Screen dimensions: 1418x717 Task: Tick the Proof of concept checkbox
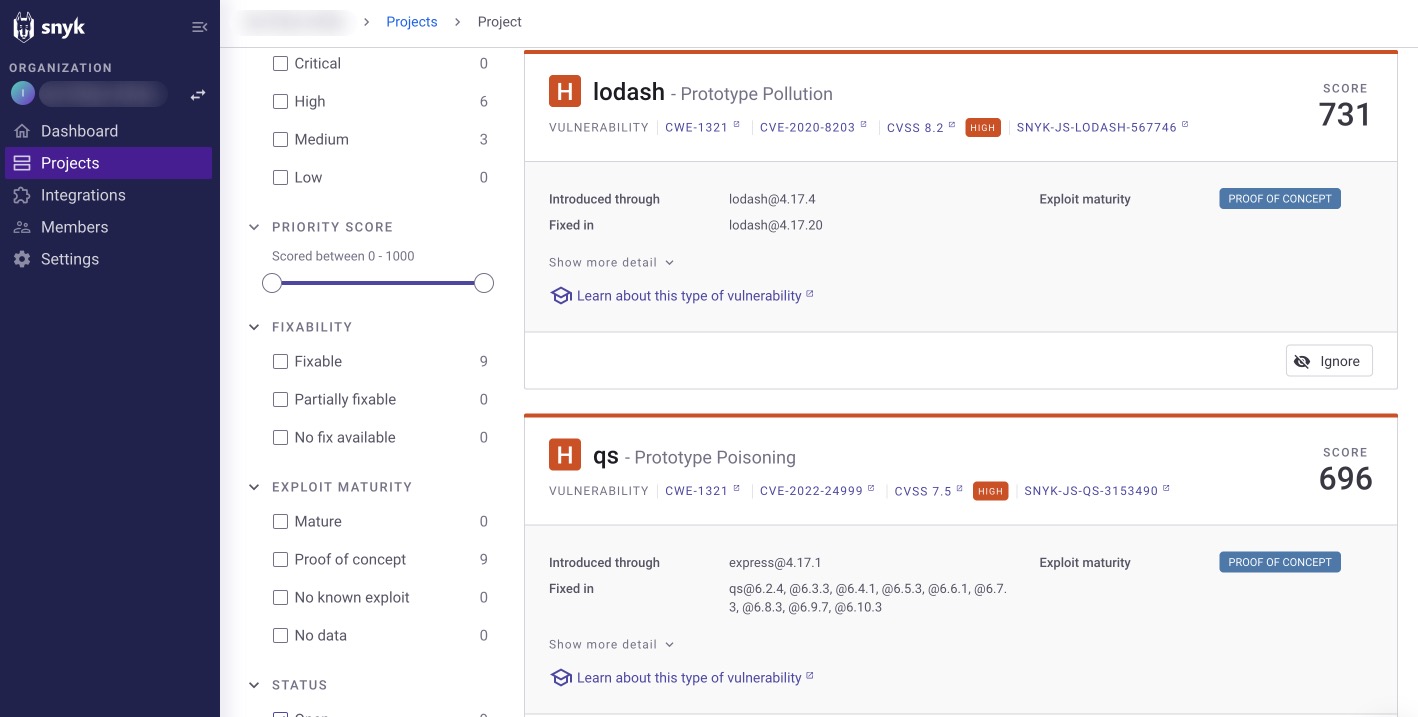[x=281, y=559]
